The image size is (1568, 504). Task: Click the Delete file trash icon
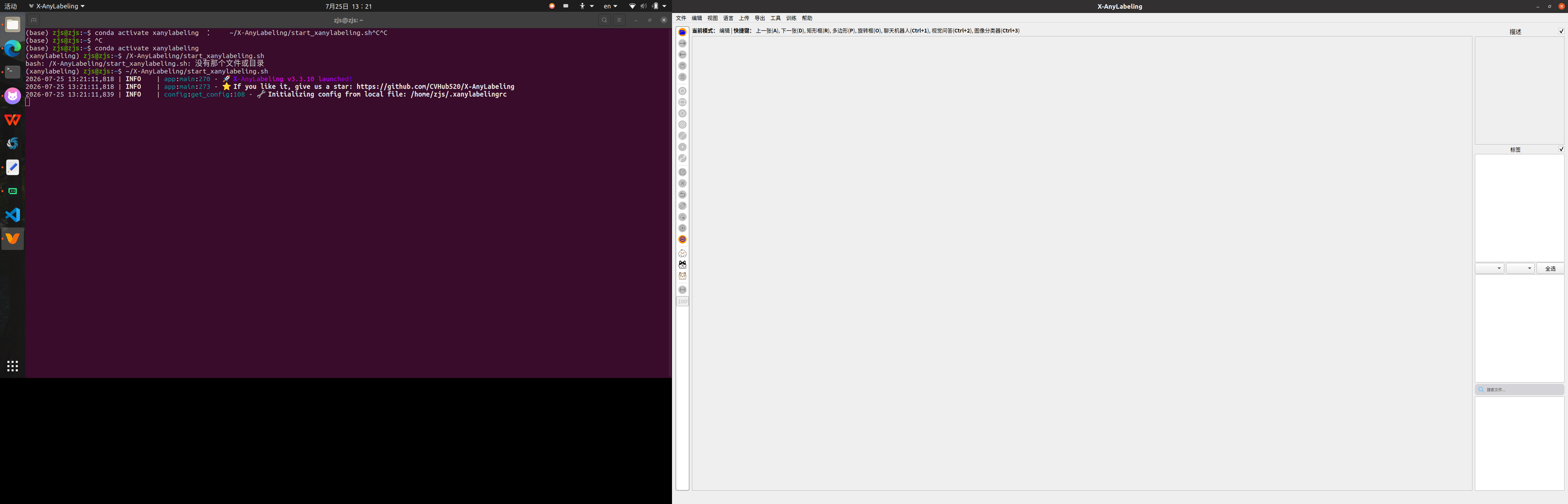click(x=682, y=77)
